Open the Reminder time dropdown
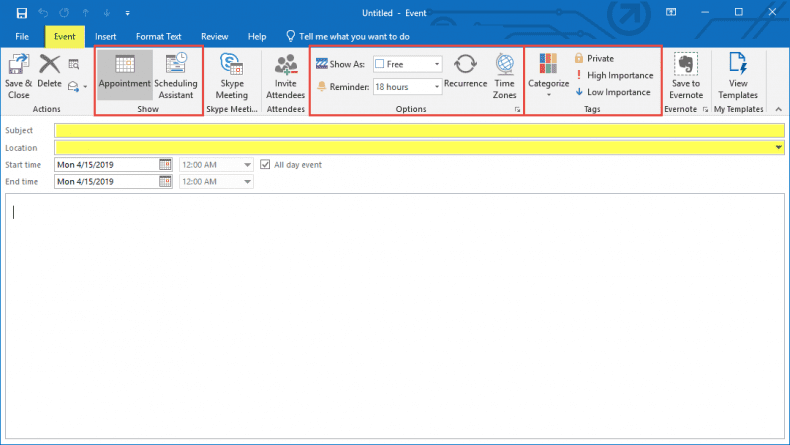Viewport: 790px width, 445px height. pyautogui.click(x=437, y=87)
